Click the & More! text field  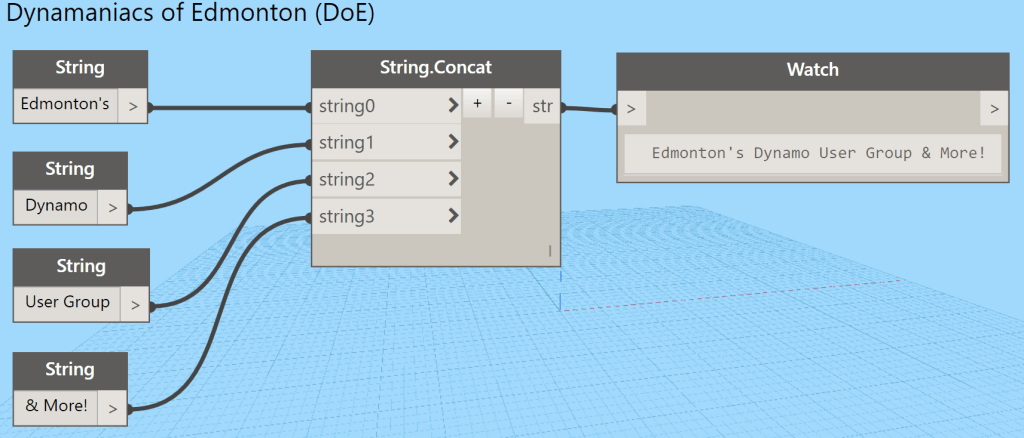[x=57, y=406]
